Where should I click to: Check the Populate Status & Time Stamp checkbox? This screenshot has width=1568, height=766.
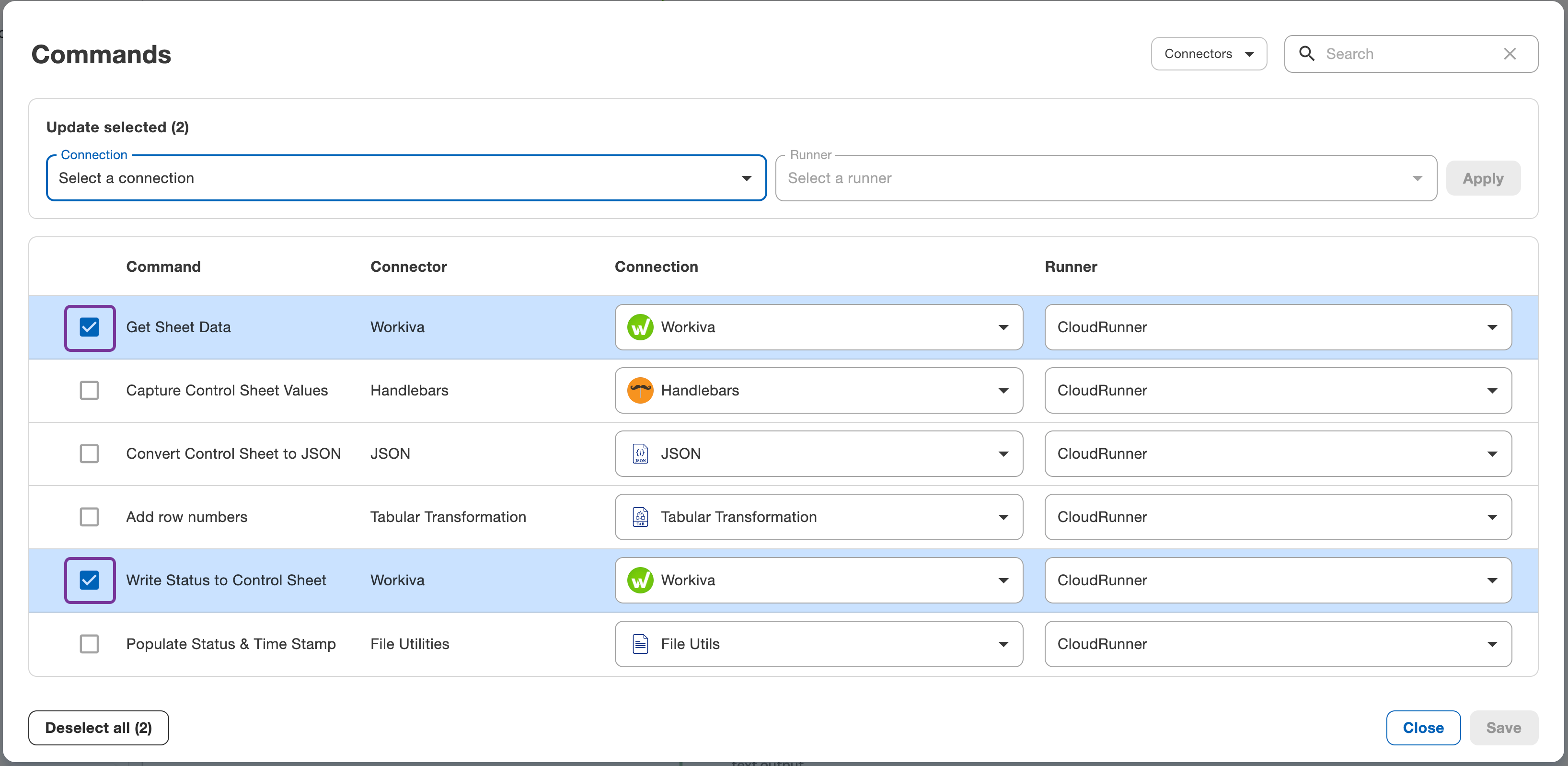coord(90,644)
